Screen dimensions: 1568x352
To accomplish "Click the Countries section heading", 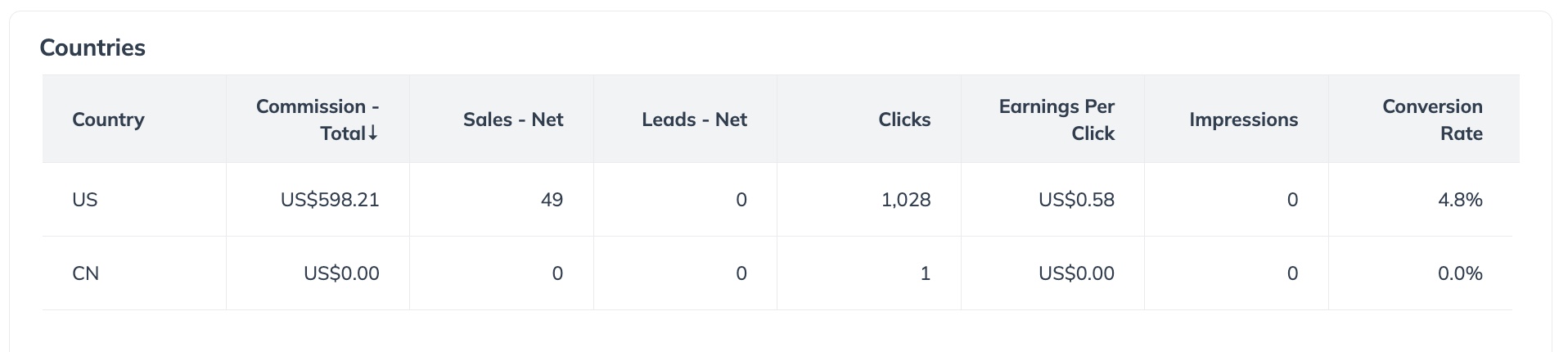I will pos(92,47).
